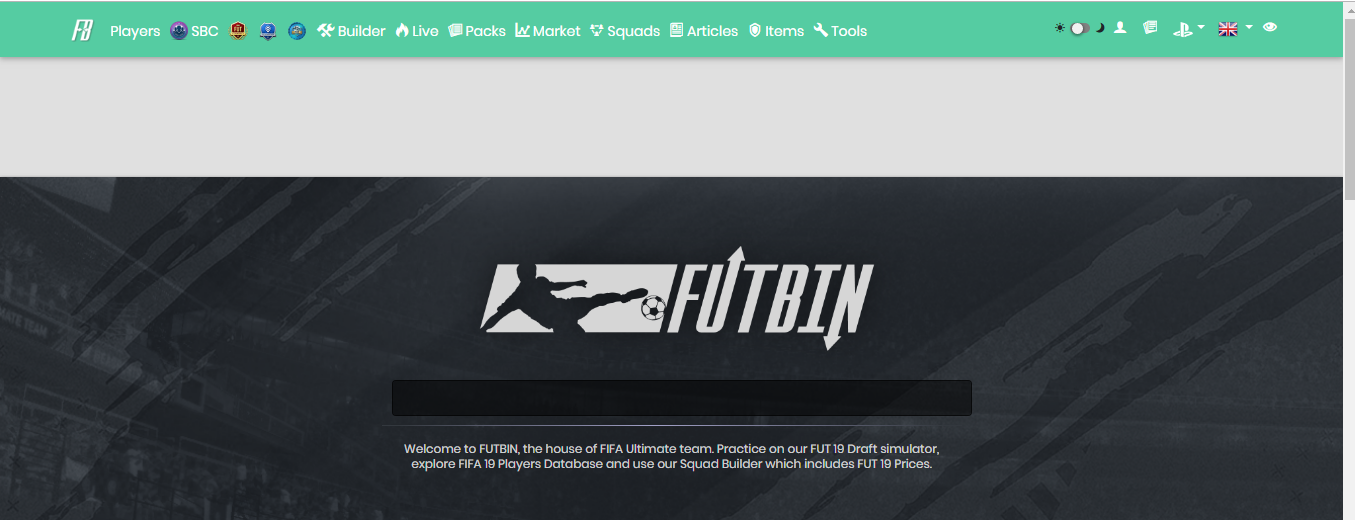Open the SBC section

[x=194, y=31]
